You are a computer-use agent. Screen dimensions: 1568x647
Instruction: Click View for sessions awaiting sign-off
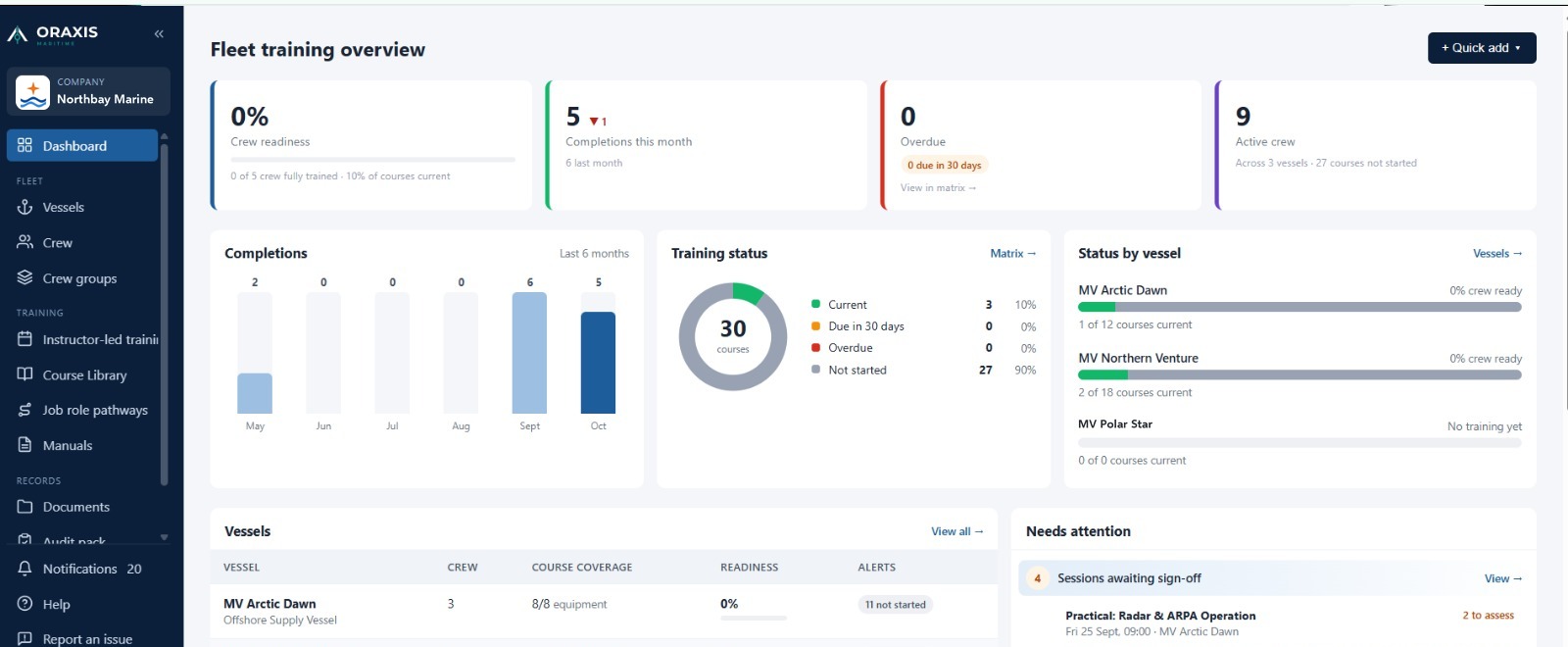pyautogui.click(x=1503, y=578)
